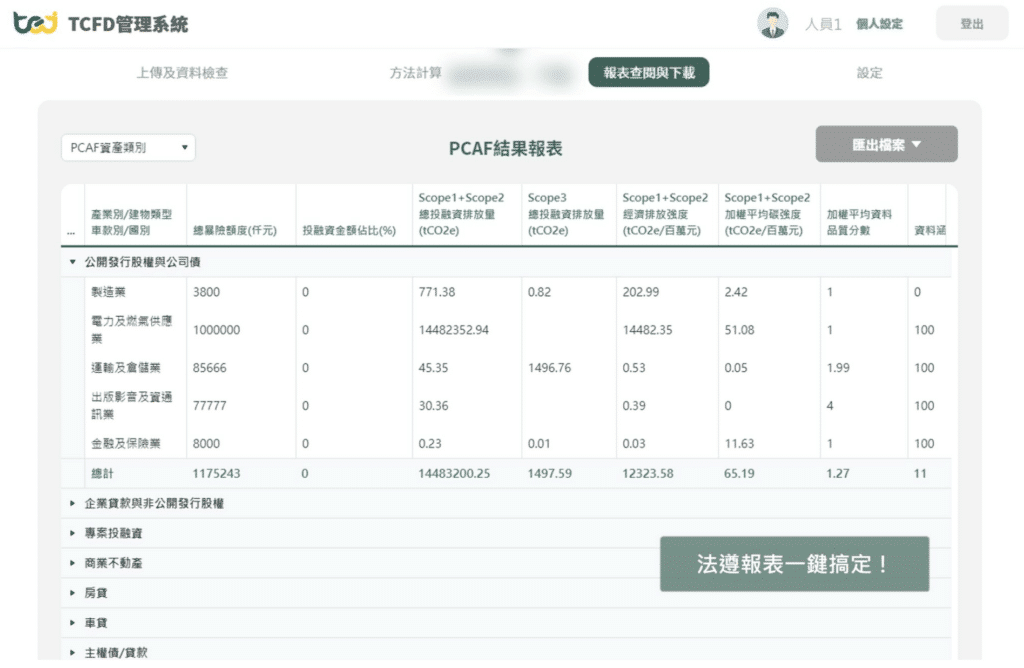Open the export arrow on 匯出檔案

(x=915, y=143)
